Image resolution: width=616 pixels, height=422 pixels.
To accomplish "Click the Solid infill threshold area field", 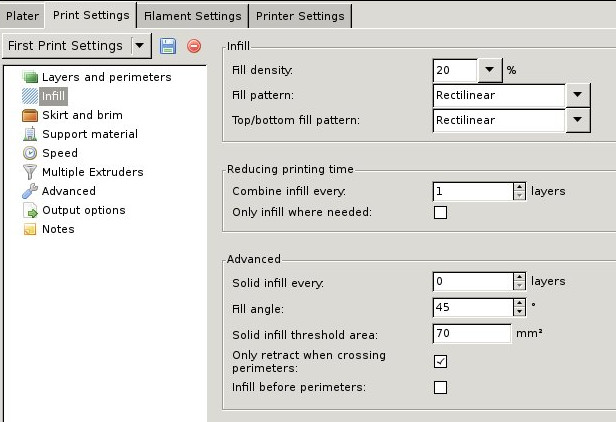I will coord(472,333).
